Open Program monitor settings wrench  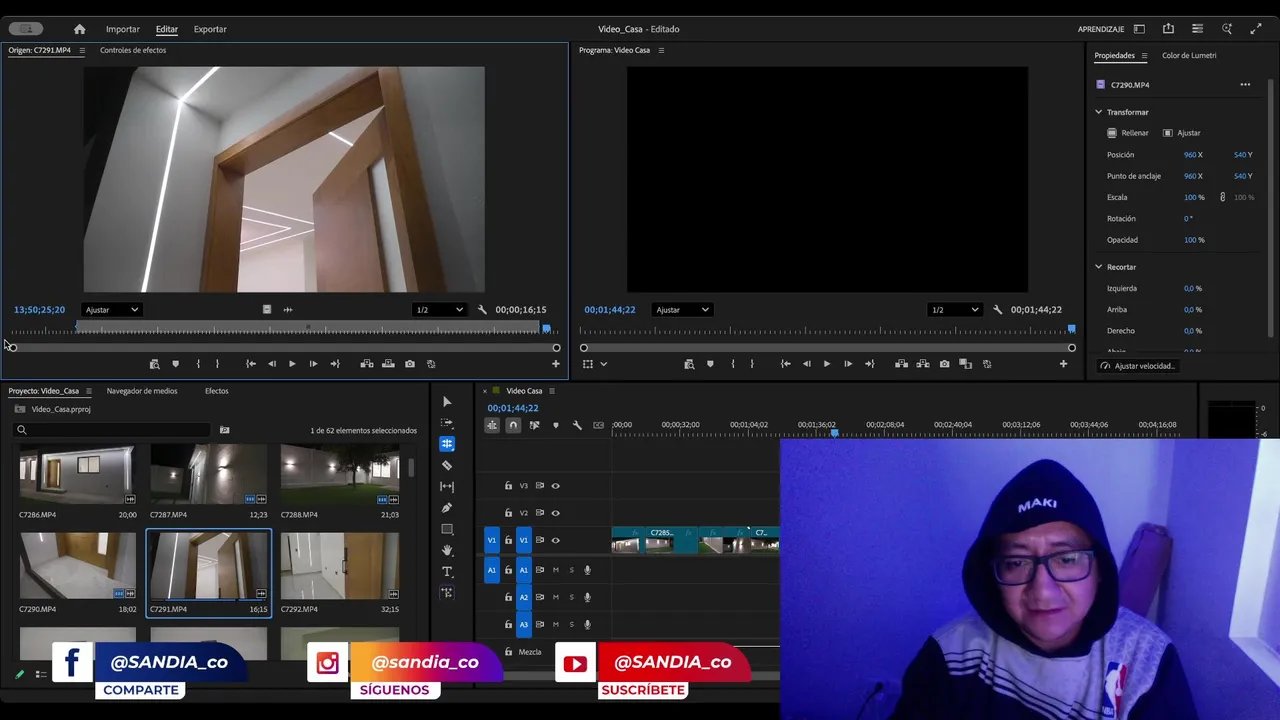pyautogui.click(x=997, y=310)
